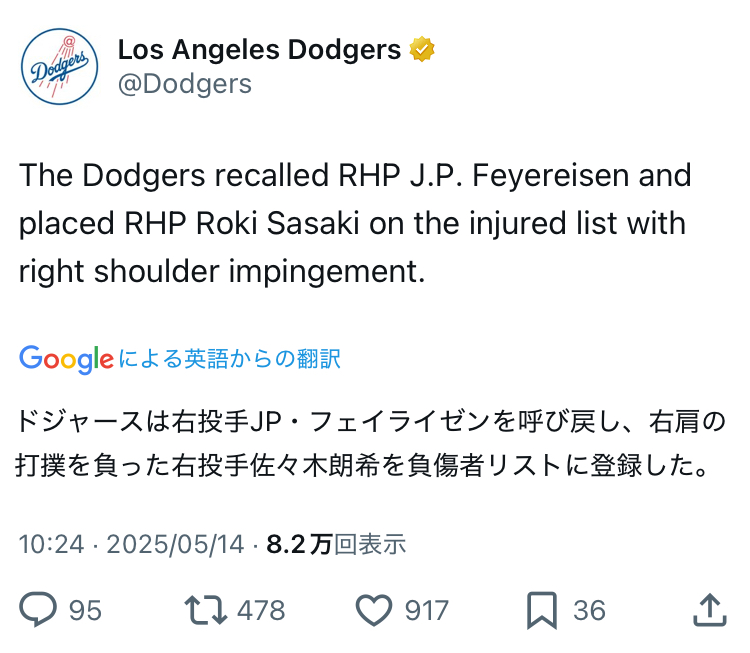750x653 pixels.
Task: Open the reply speech bubble icon
Action: [x=38, y=609]
